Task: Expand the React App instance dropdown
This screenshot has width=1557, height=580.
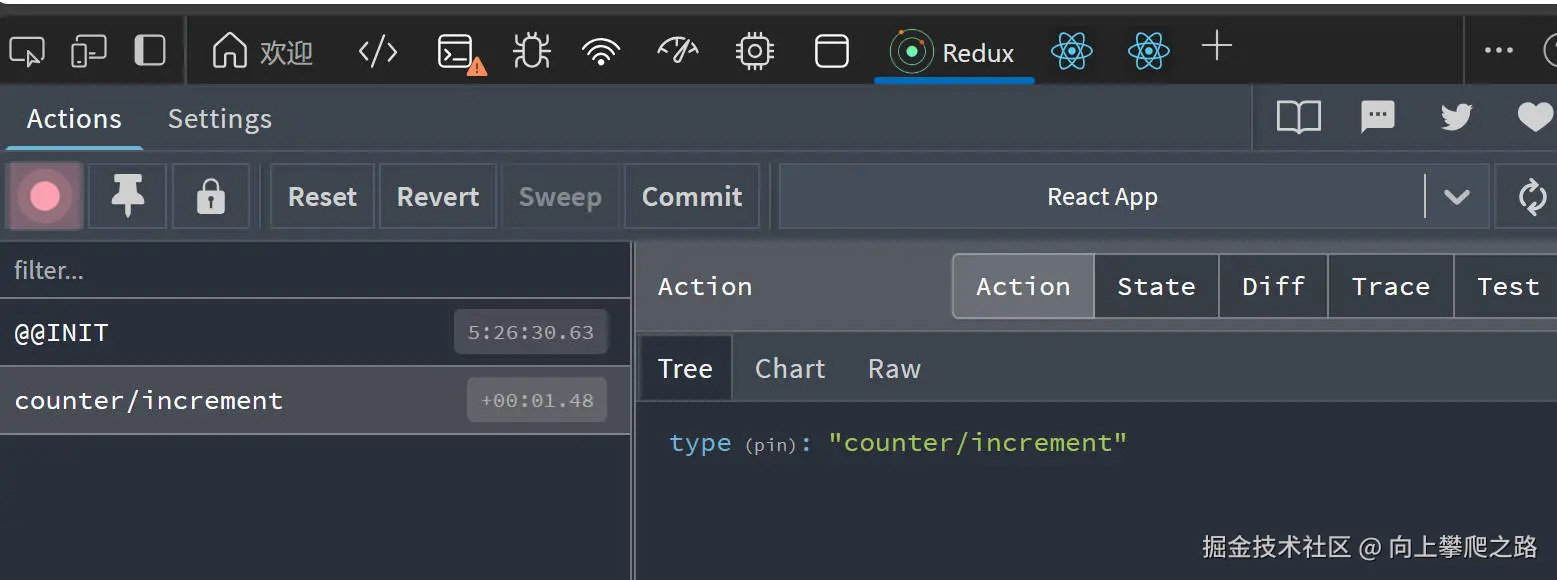Action: pos(1457,197)
